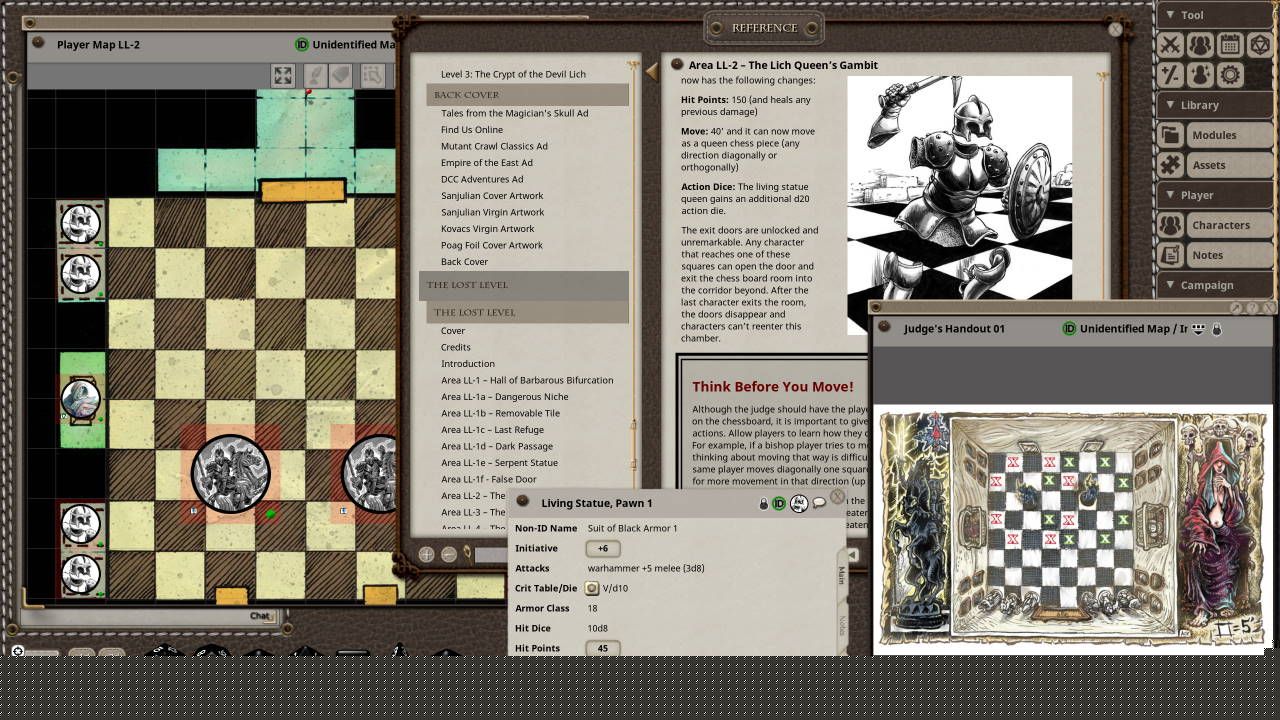Open the Modules library button

(x=1229, y=135)
